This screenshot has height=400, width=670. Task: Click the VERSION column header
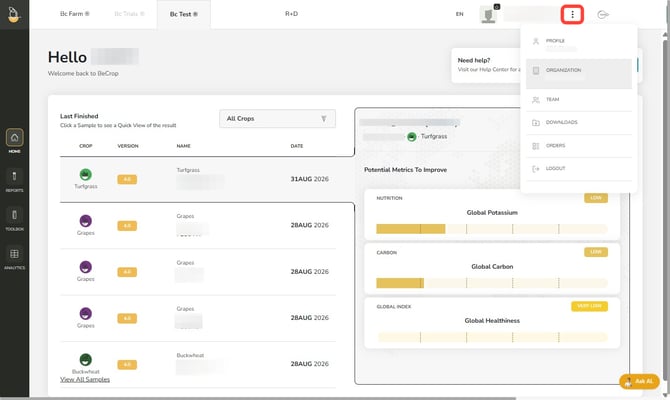[x=128, y=146]
